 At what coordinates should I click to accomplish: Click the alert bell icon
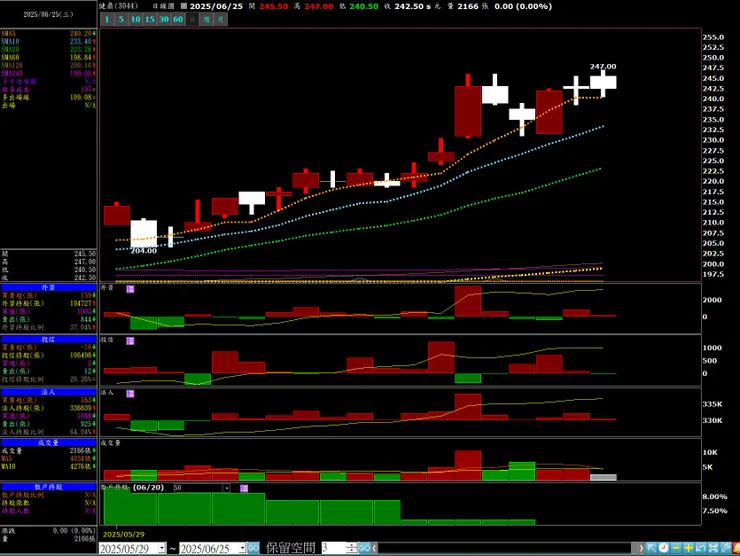tap(736, 548)
